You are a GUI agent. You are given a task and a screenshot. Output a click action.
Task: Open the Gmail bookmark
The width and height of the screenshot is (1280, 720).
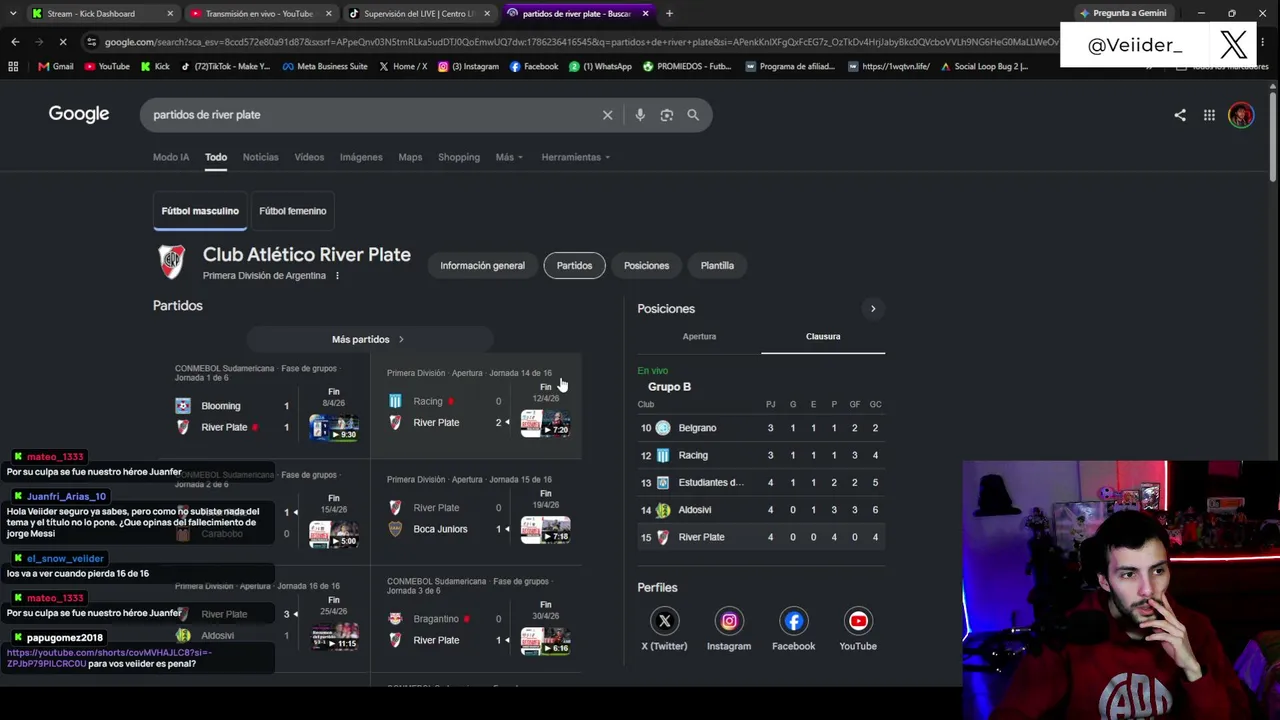56,67
